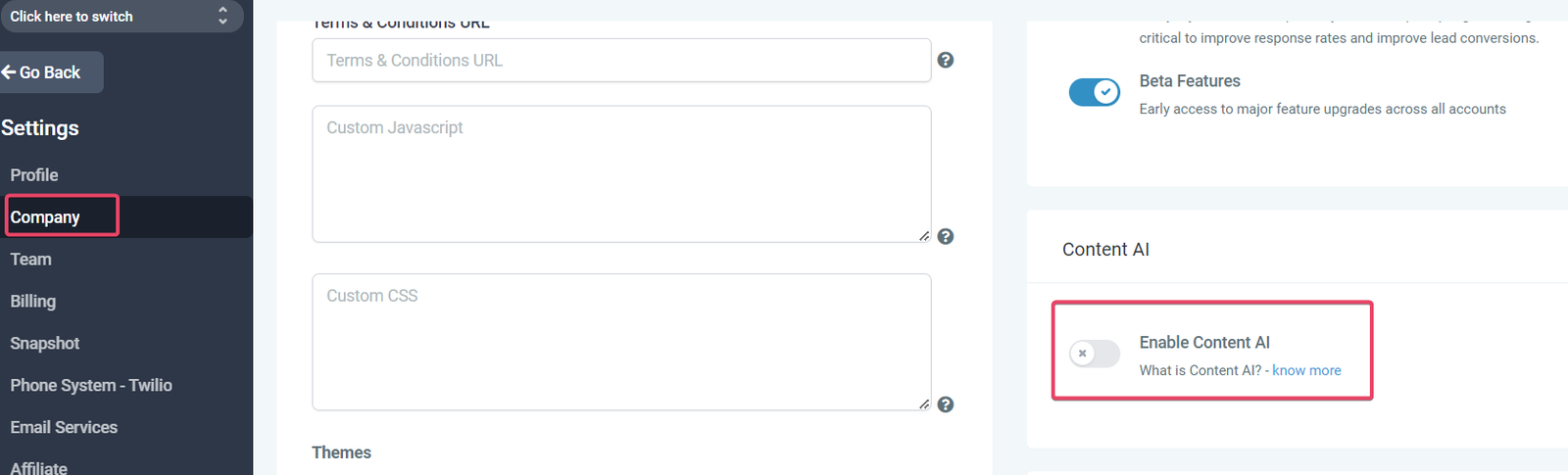The width and height of the screenshot is (1568, 475).
Task: Navigate to Email Services settings
Action: (x=64, y=428)
